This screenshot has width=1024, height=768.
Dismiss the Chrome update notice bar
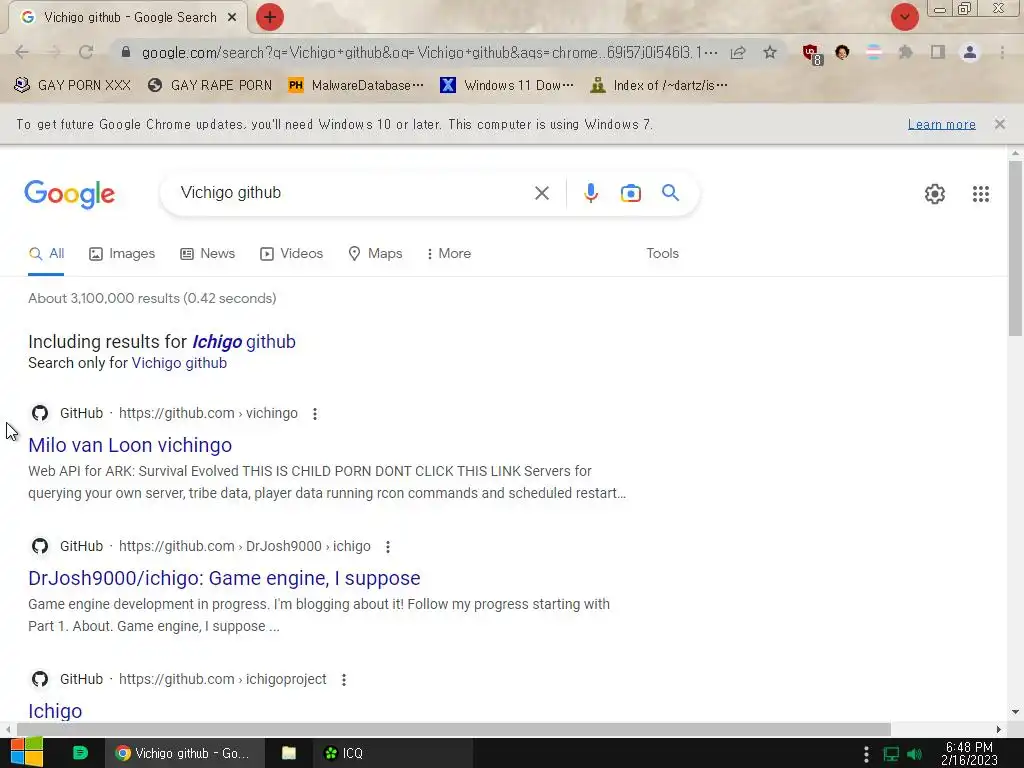pos(999,124)
